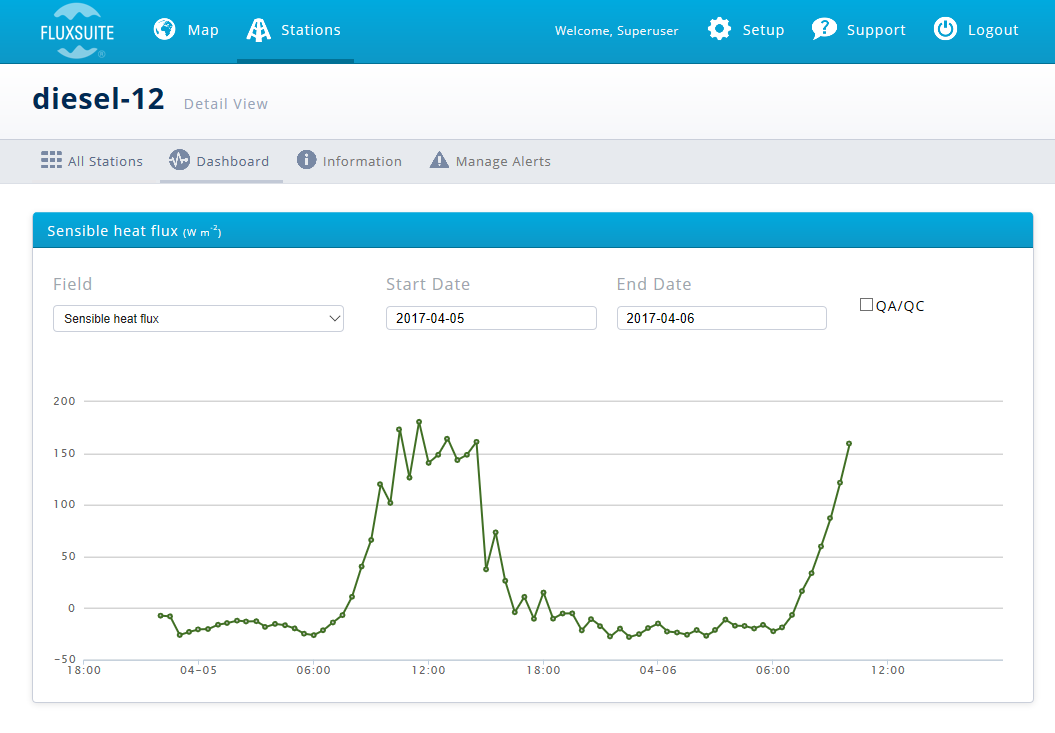Click the last data point on the chart line
Screen dimensions: 1055x733
tap(849, 443)
